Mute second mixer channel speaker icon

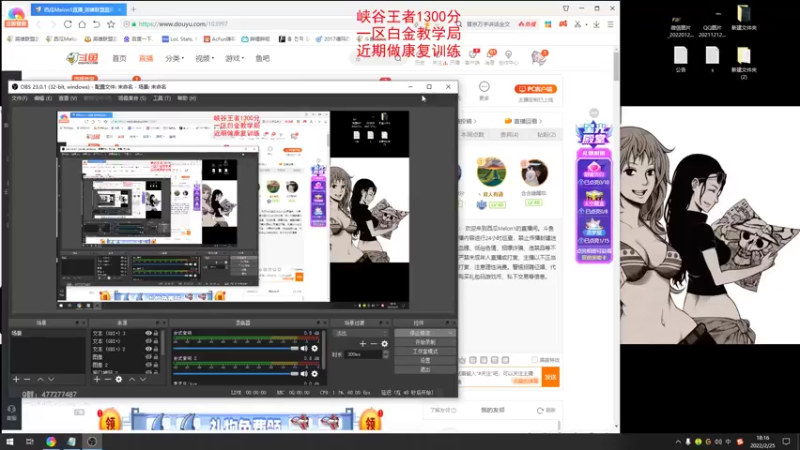pos(304,373)
